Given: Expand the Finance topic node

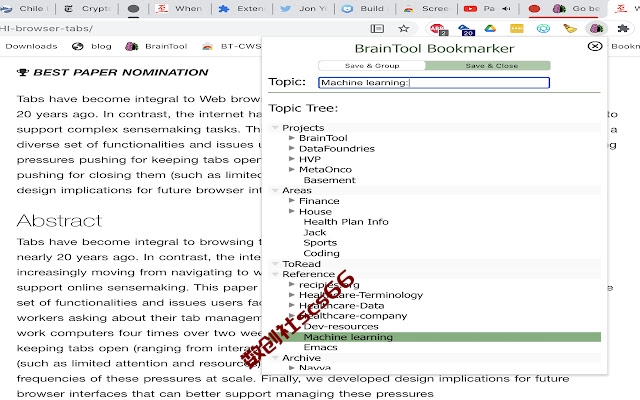Looking at the screenshot, I should pyautogui.click(x=292, y=201).
